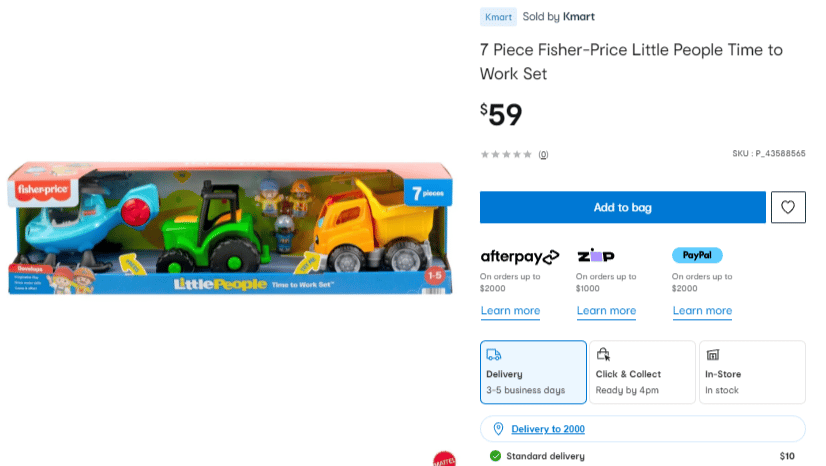Screen dimensions: 826x466
Task: Open the Little People product image
Action: click(x=230, y=228)
